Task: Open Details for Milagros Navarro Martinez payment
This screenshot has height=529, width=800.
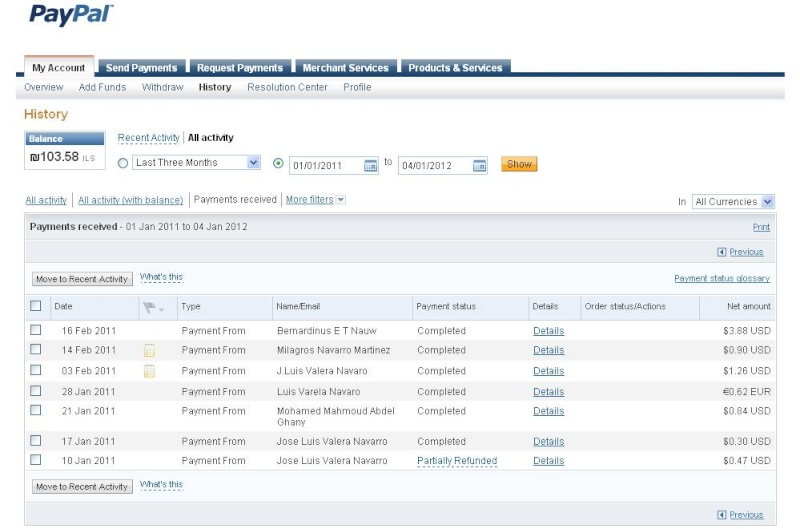Action: pos(548,350)
